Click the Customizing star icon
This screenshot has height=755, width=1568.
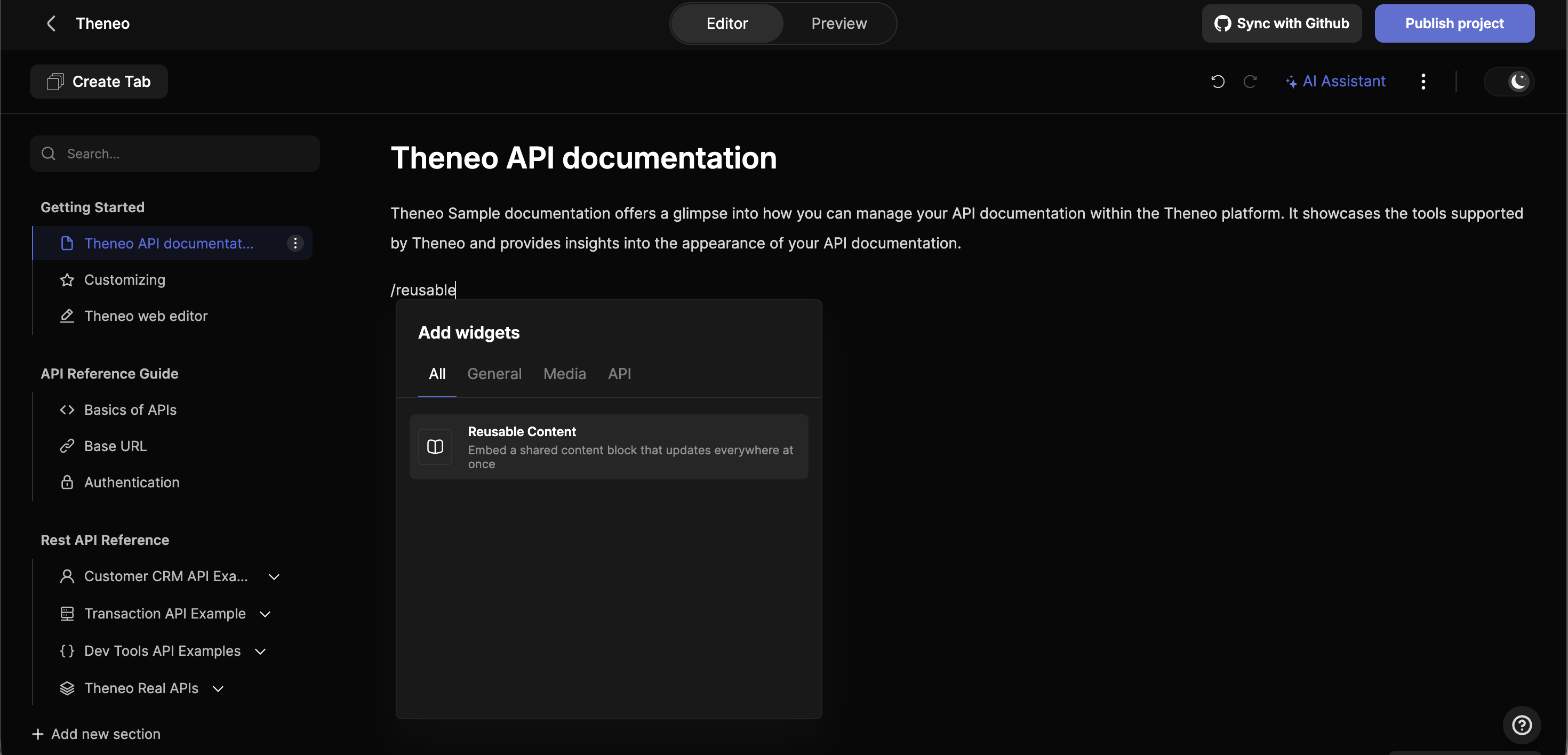pyautogui.click(x=67, y=280)
